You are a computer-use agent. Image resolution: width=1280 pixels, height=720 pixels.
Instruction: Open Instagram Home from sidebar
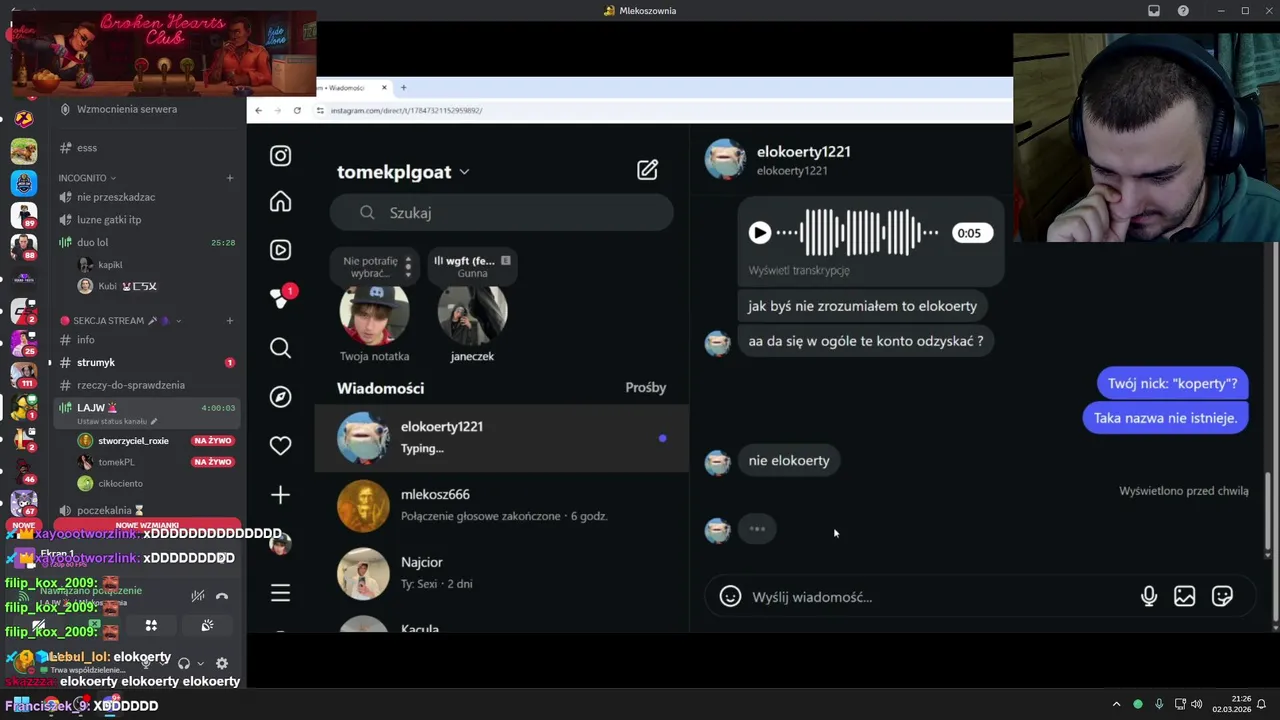[x=281, y=202]
